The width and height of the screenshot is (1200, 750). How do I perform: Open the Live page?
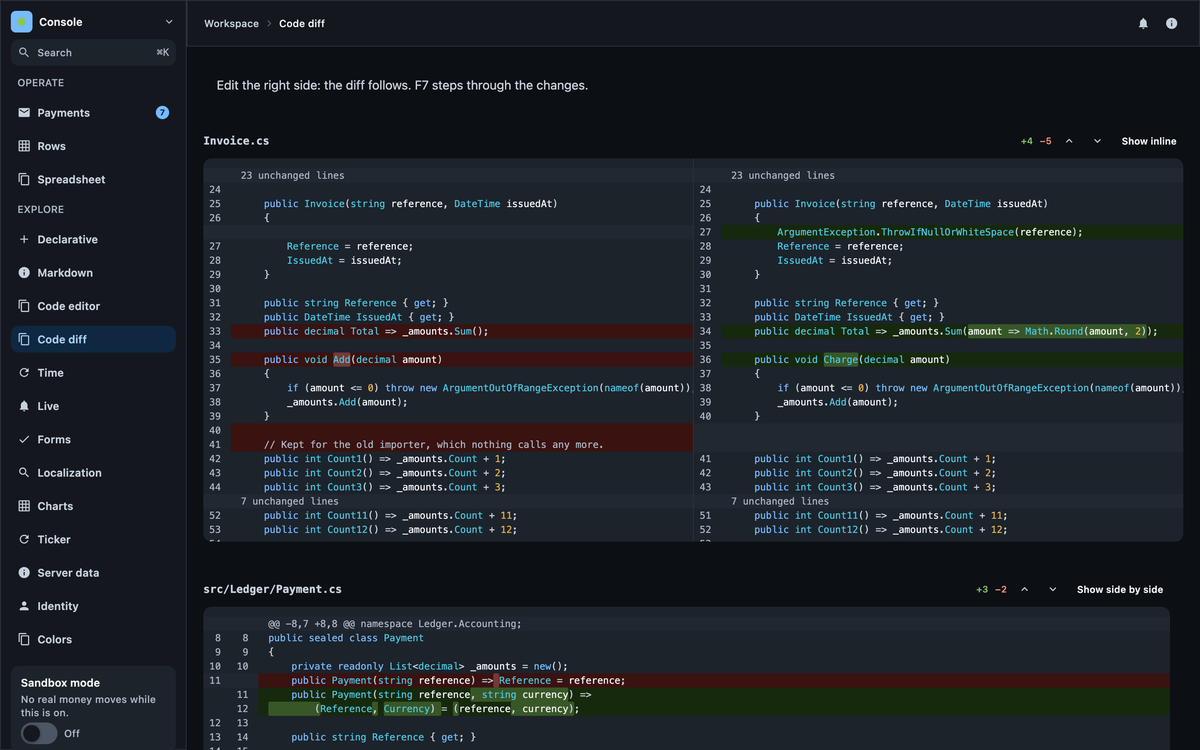(x=93, y=406)
